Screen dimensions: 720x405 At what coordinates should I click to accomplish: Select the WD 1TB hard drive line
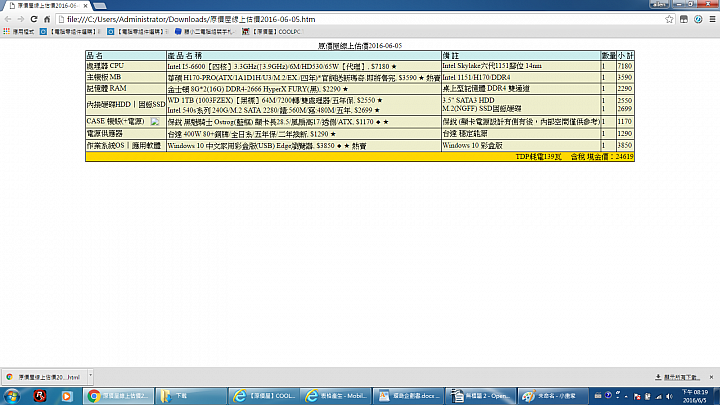pyautogui.click(x=275, y=100)
